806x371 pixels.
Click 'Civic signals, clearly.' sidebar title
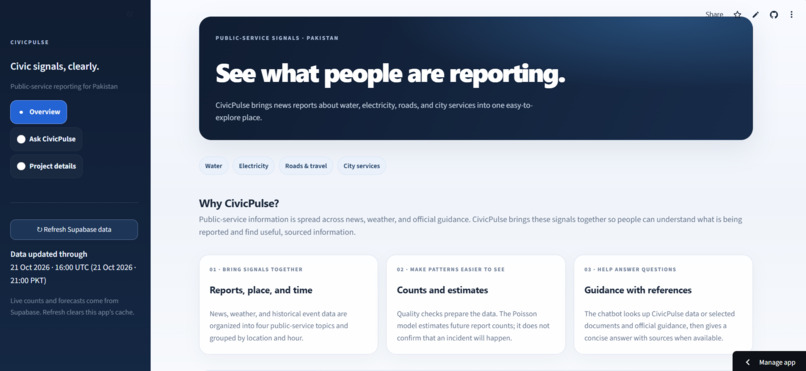[54, 67]
